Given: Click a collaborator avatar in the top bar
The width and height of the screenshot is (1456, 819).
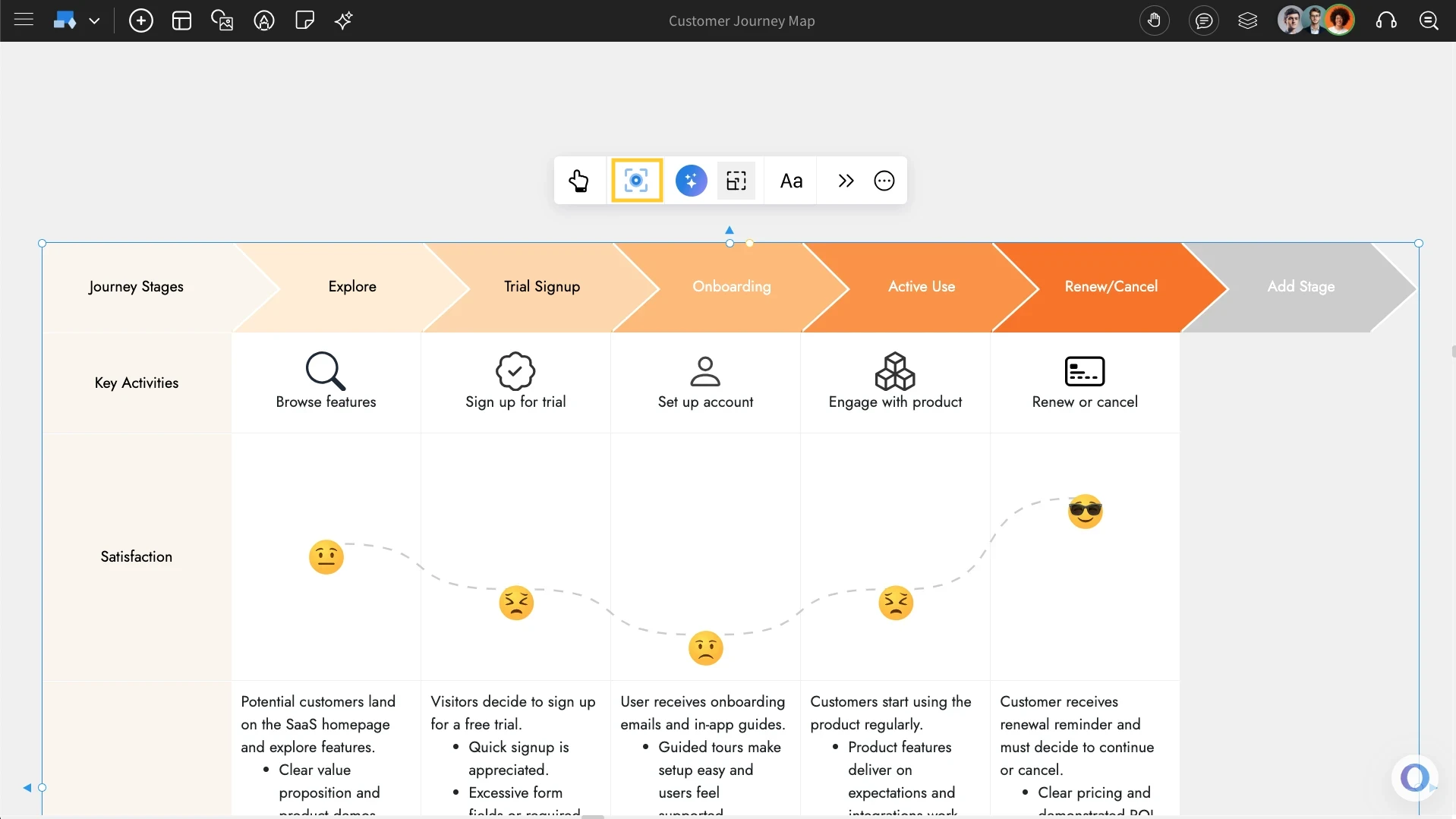Looking at the screenshot, I should coord(1291,20).
